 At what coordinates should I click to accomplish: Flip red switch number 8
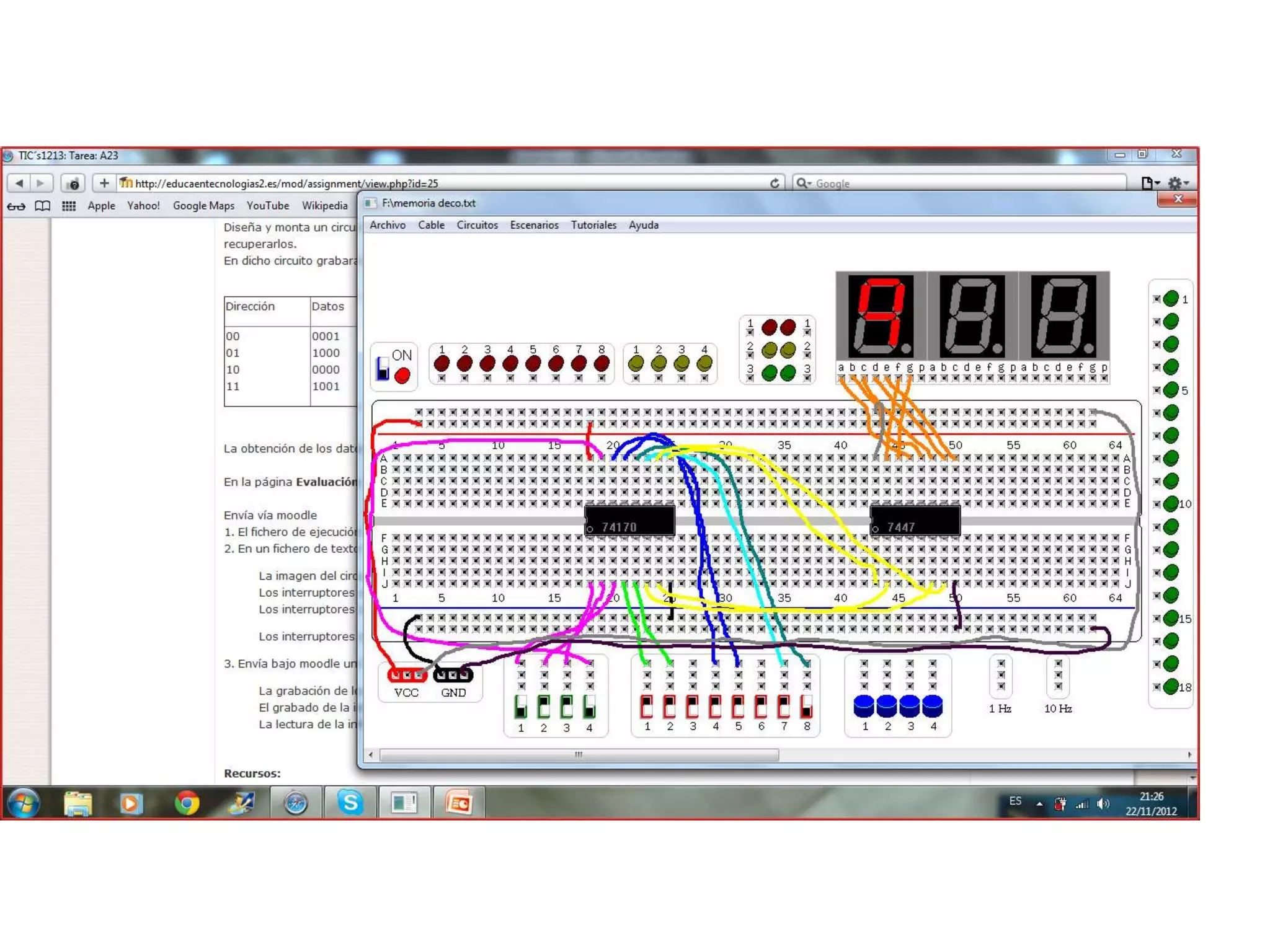click(807, 707)
